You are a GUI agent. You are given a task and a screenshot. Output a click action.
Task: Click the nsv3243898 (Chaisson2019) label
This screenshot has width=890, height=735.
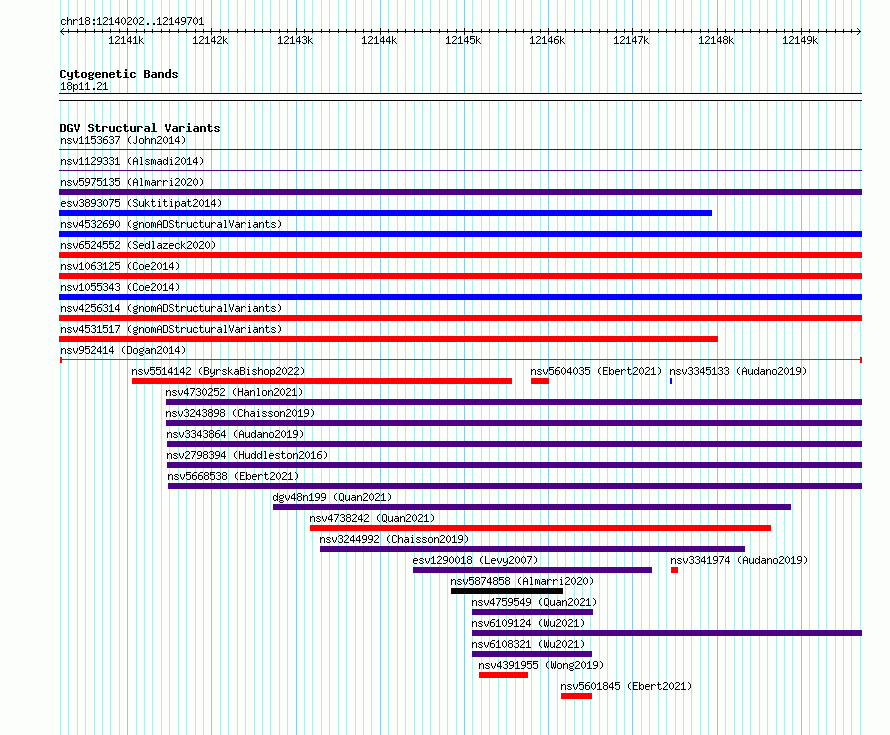click(x=240, y=413)
